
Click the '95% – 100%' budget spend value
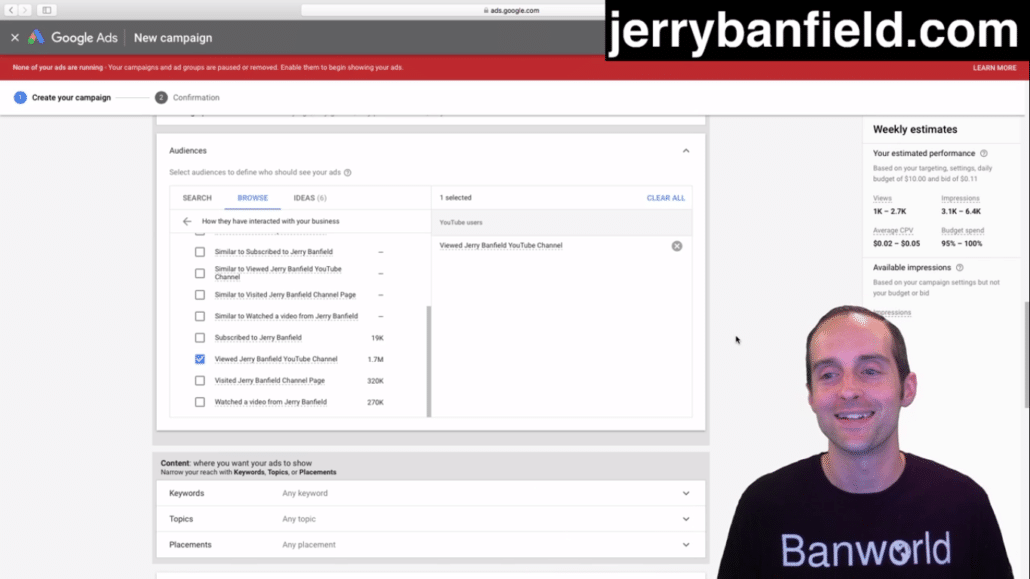[962, 244]
